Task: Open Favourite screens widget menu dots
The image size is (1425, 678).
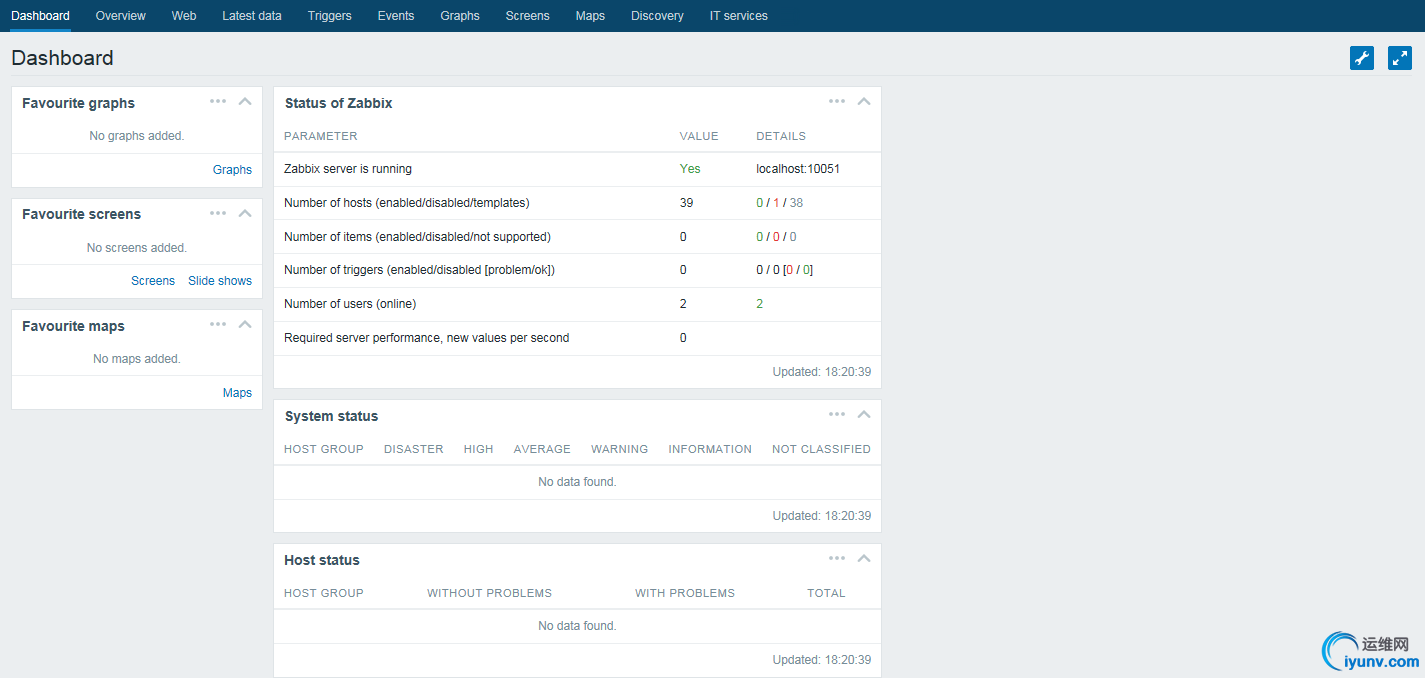Action: (x=218, y=212)
